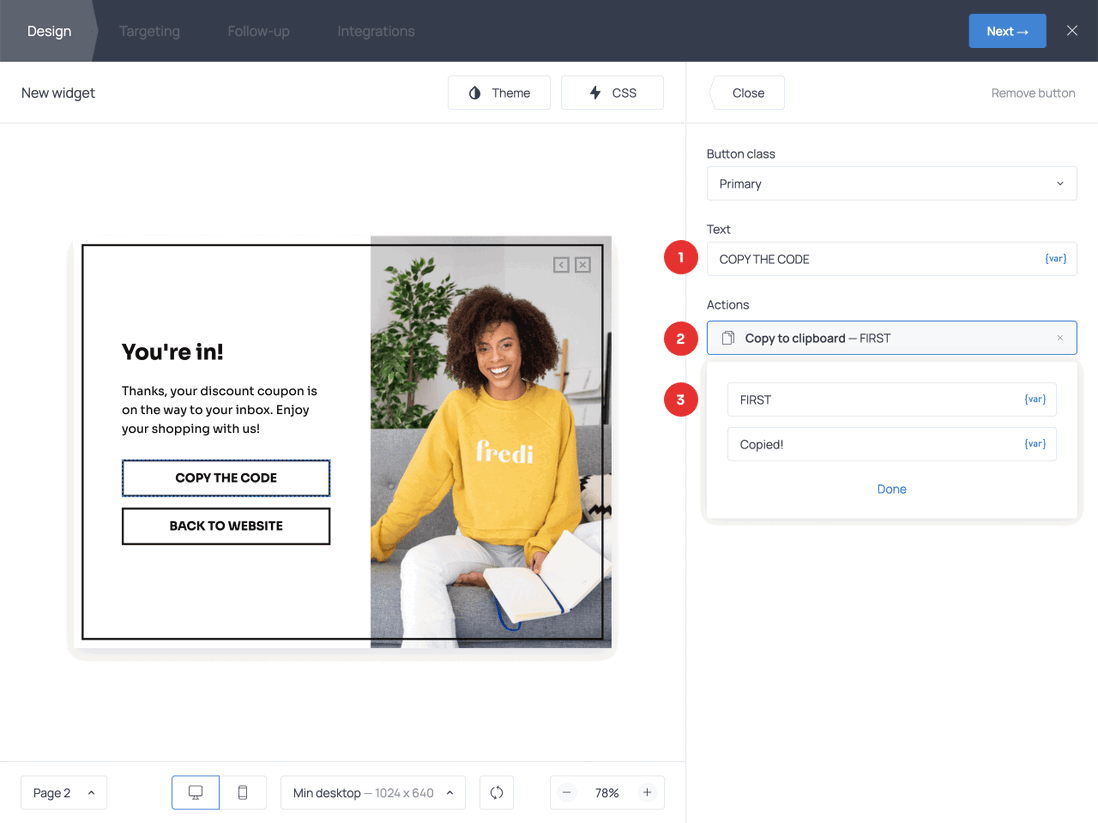Open the Integrations tab
The width and height of the screenshot is (1098, 823).
pos(375,30)
